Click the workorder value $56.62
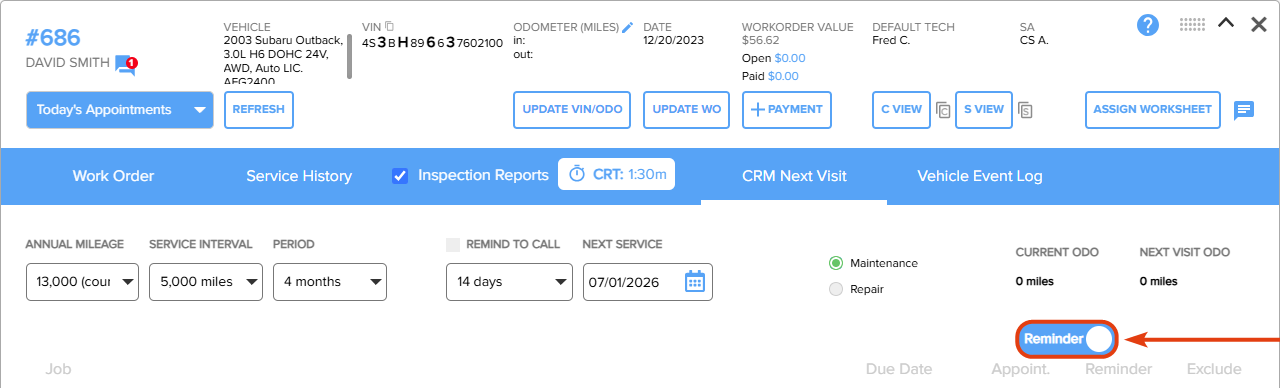1280x388 pixels. coord(762,41)
